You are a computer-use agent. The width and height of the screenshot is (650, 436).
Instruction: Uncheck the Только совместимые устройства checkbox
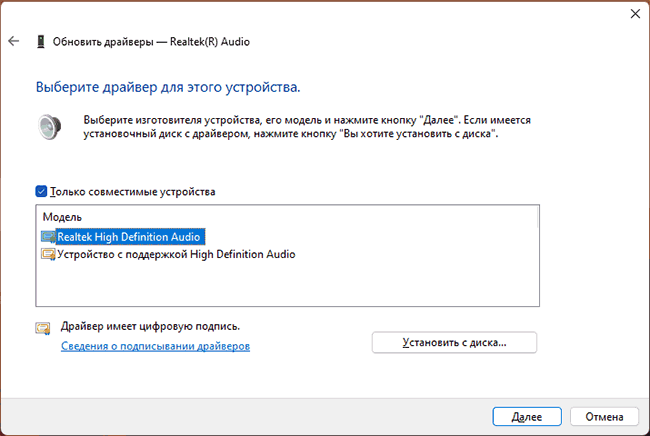[41, 191]
